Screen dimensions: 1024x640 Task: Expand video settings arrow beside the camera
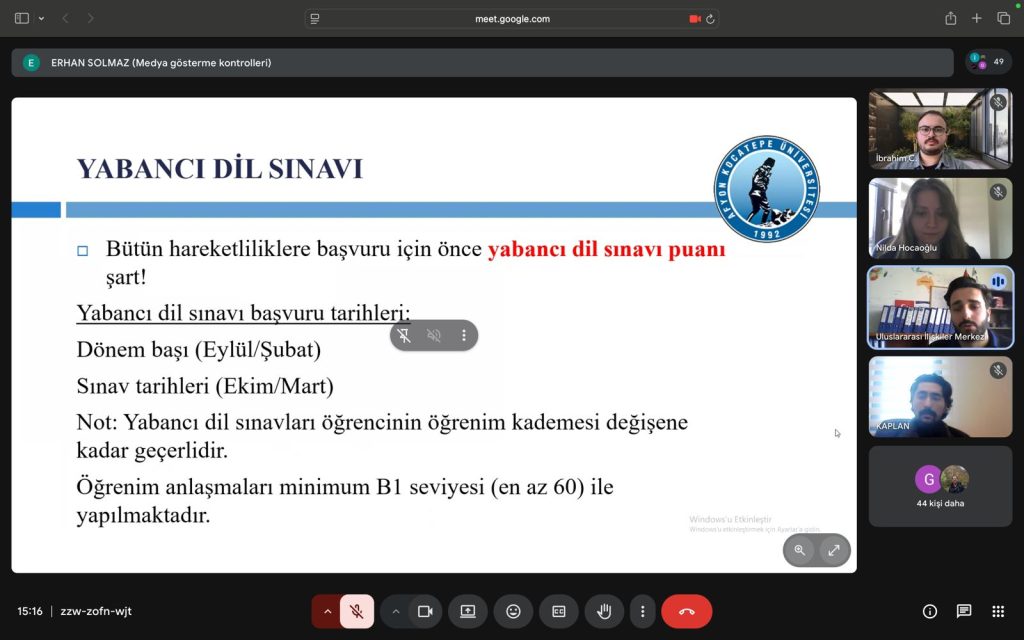coord(396,611)
